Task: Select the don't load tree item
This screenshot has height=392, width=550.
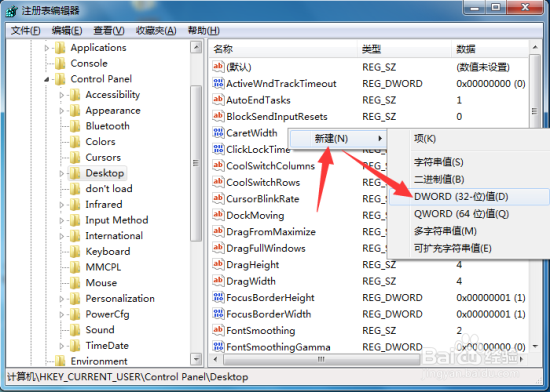Action: click(x=109, y=189)
